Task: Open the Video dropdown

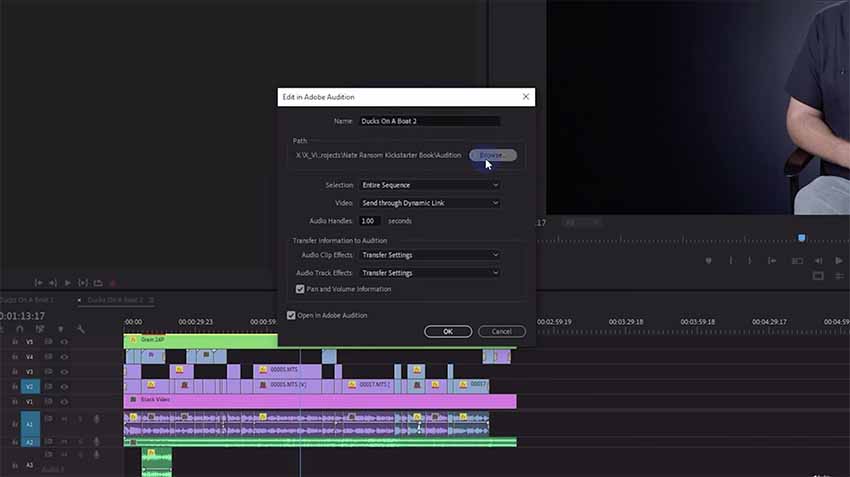Action: pyautogui.click(x=430, y=203)
